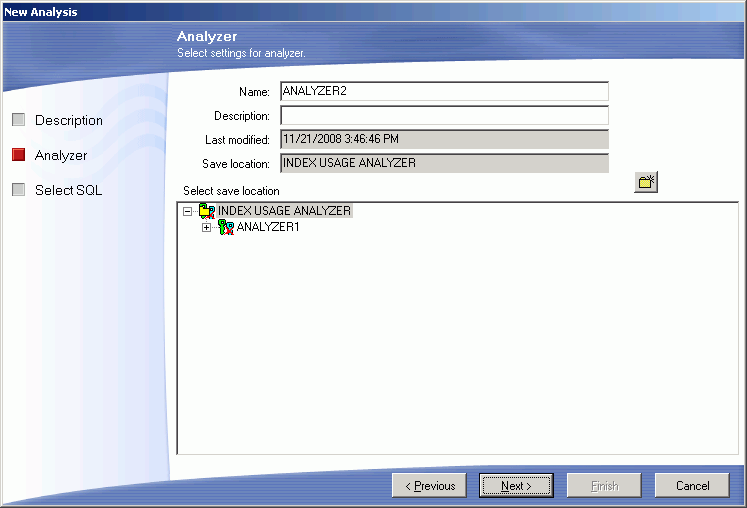747x508 pixels.
Task: Click the disabled Finish button
Action: pyautogui.click(x=604, y=486)
